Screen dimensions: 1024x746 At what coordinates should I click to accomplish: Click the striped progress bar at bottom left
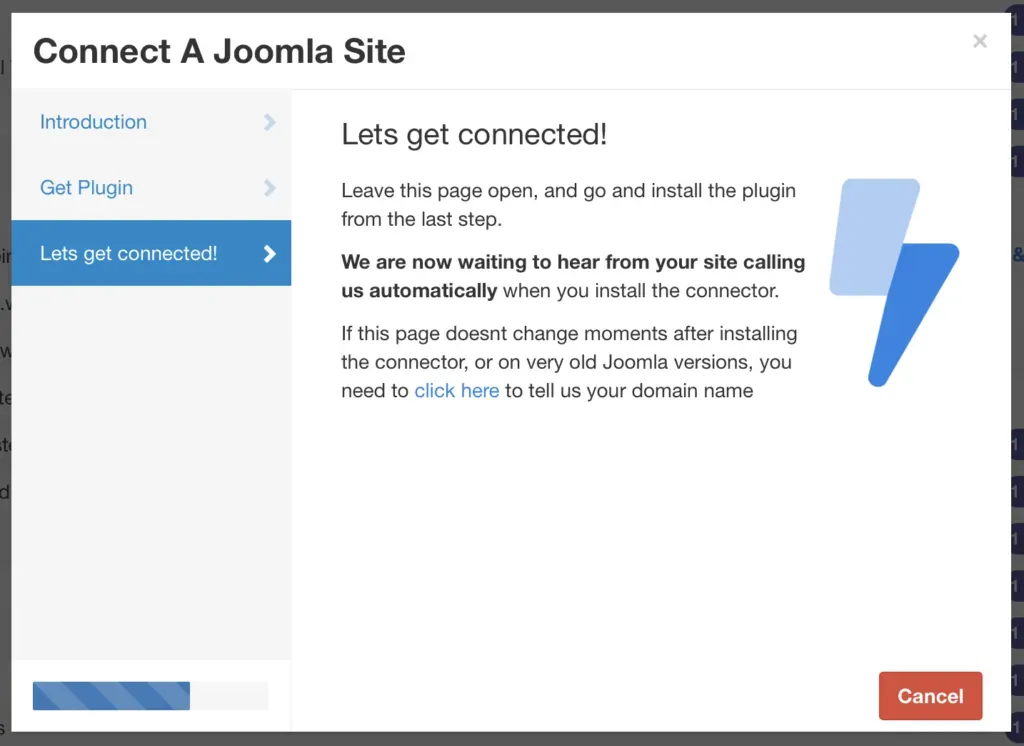pyautogui.click(x=111, y=696)
